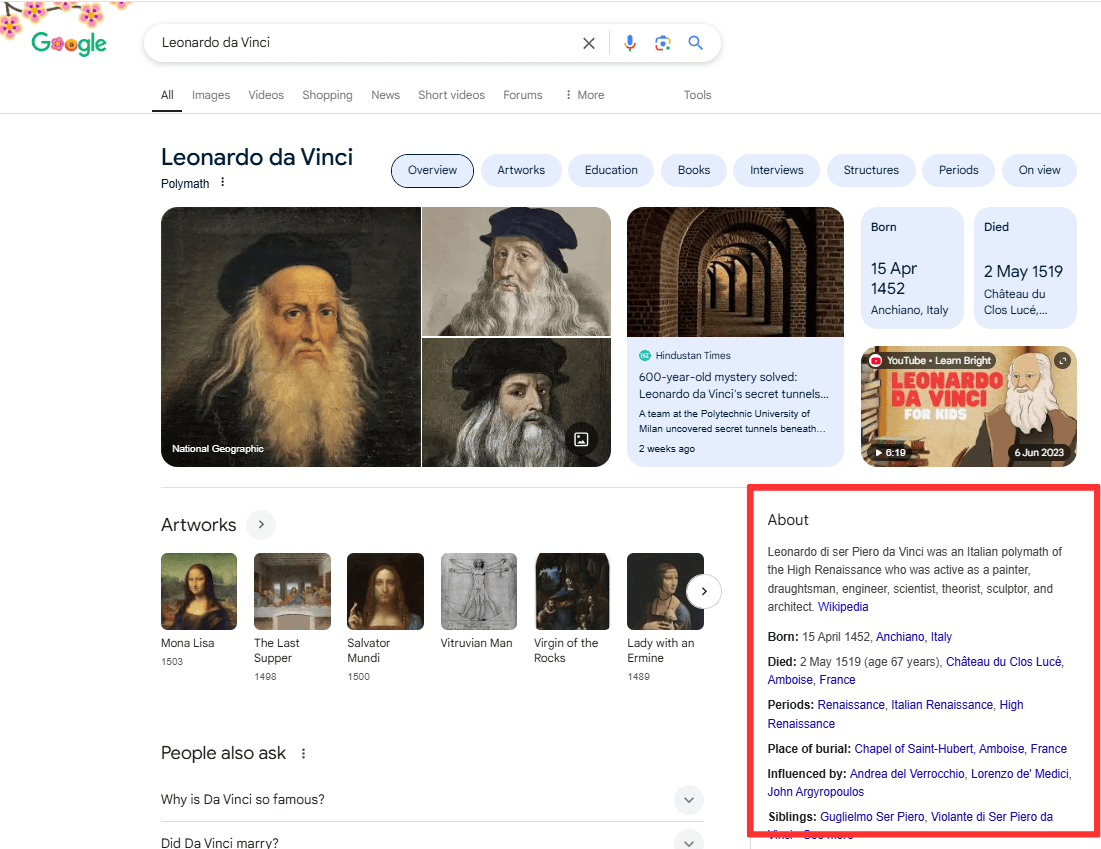Viewport: 1101px width, 849px height.
Task: Open Artworks section with the chevron arrow
Action: click(x=261, y=525)
